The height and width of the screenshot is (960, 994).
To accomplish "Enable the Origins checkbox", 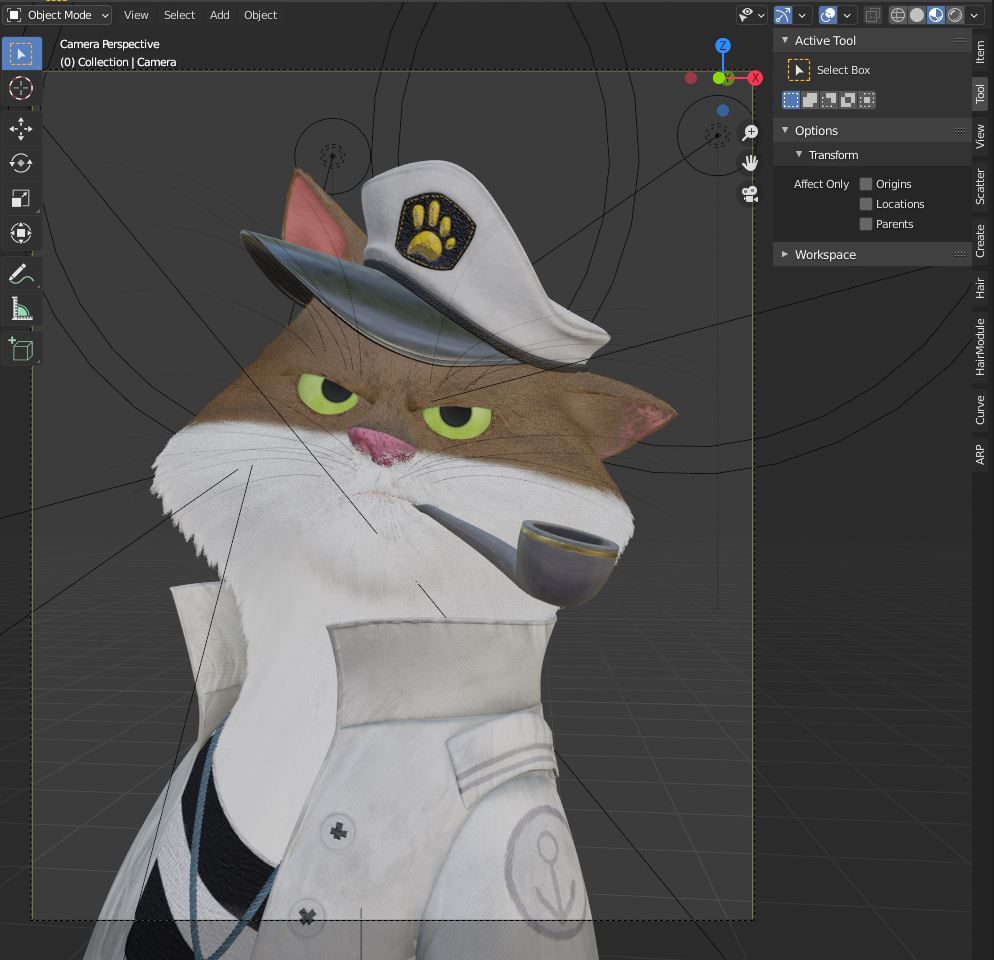I will [x=866, y=184].
